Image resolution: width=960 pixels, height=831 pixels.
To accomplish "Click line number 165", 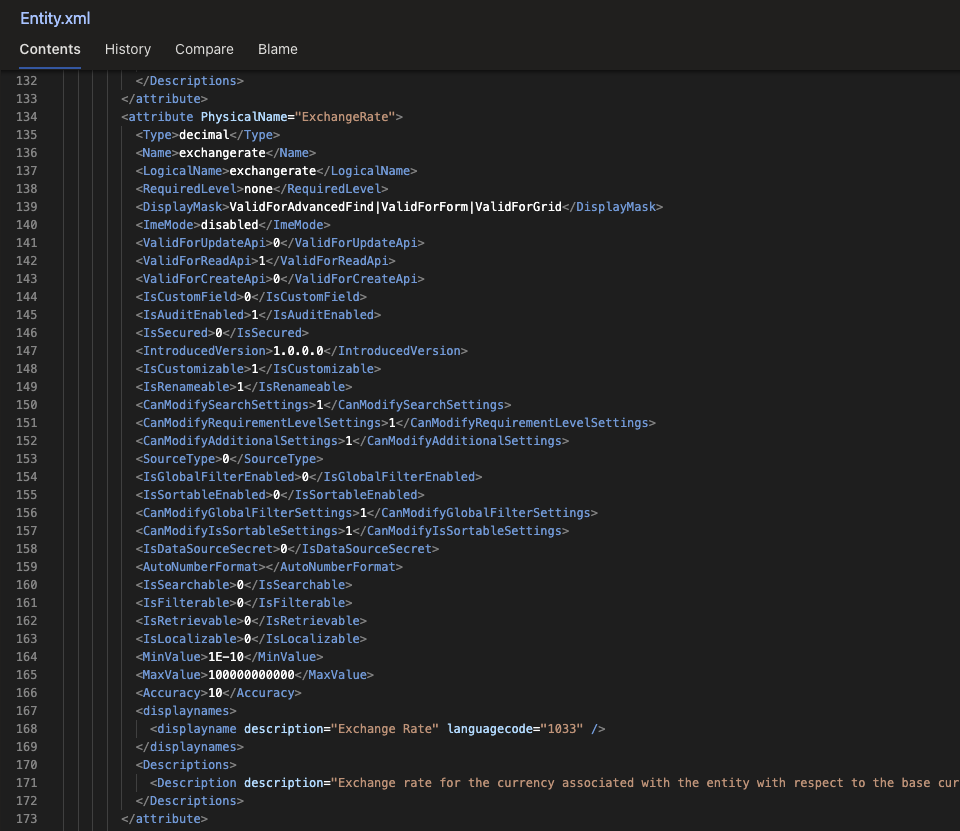I will pyautogui.click(x=26, y=675).
